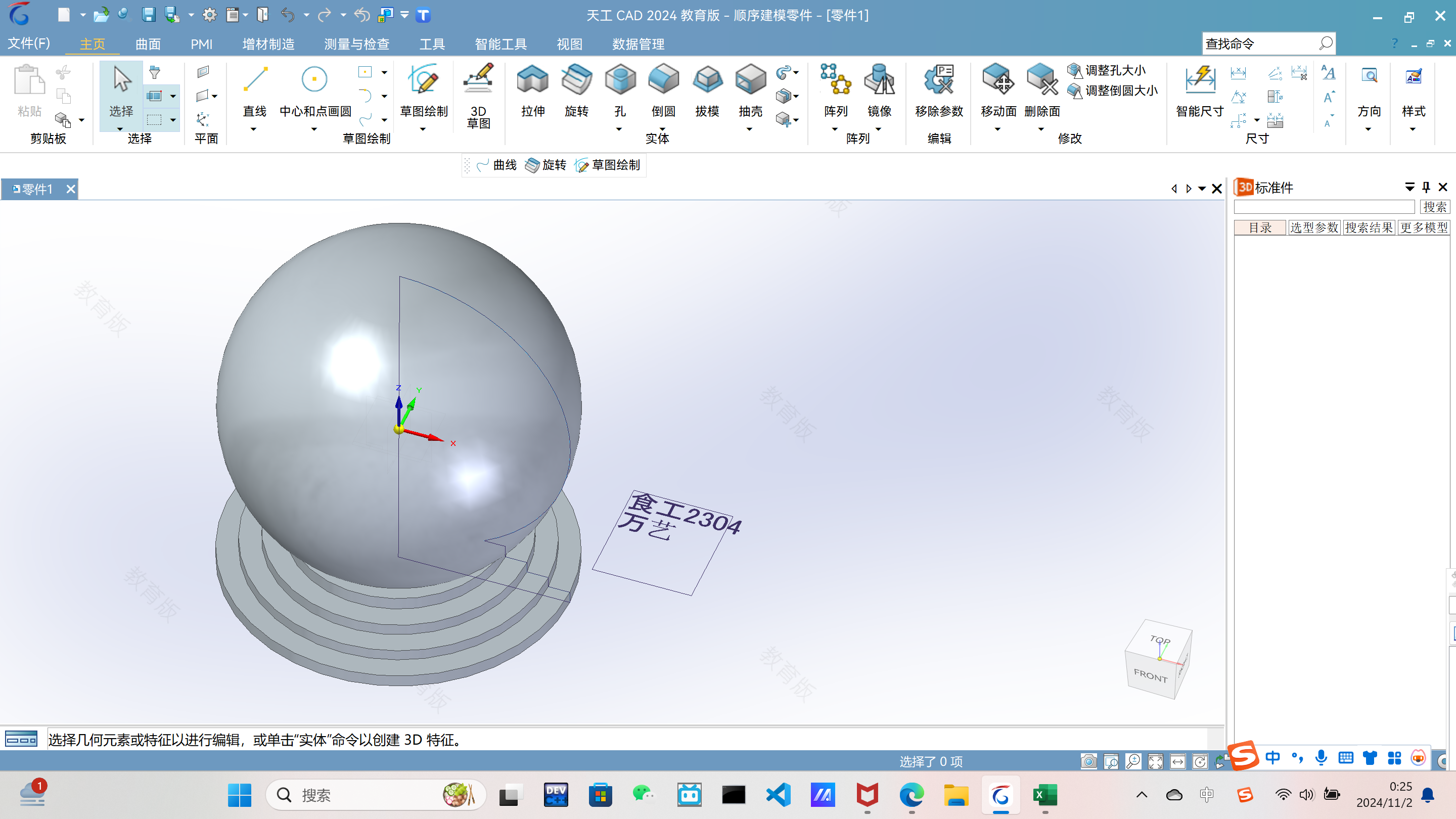The image size is (1456, 819).
Task: Open Excel from the Windows taskbar
Action: [1045, 795]
